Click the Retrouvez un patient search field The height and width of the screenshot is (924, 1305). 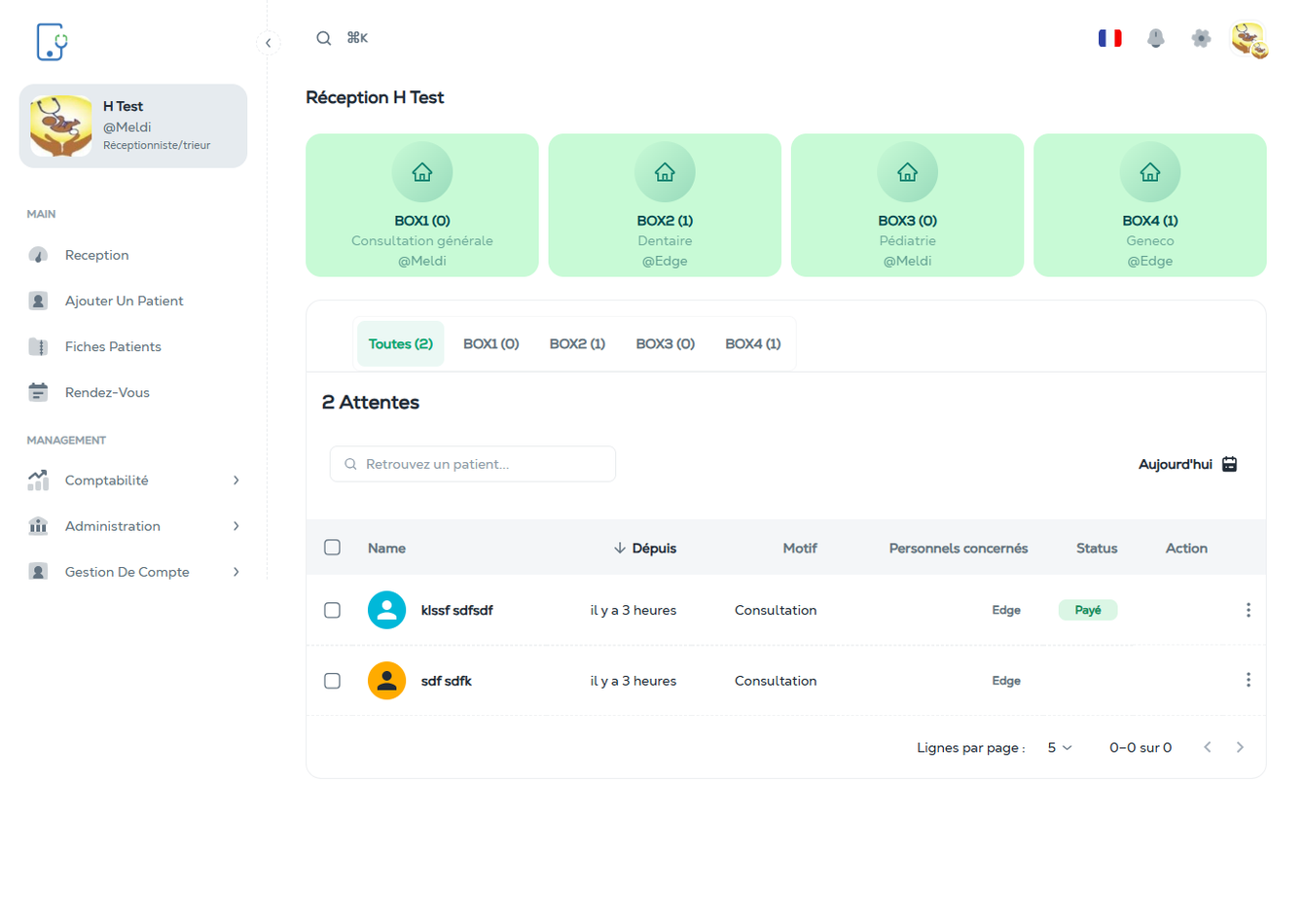[473, 464]
